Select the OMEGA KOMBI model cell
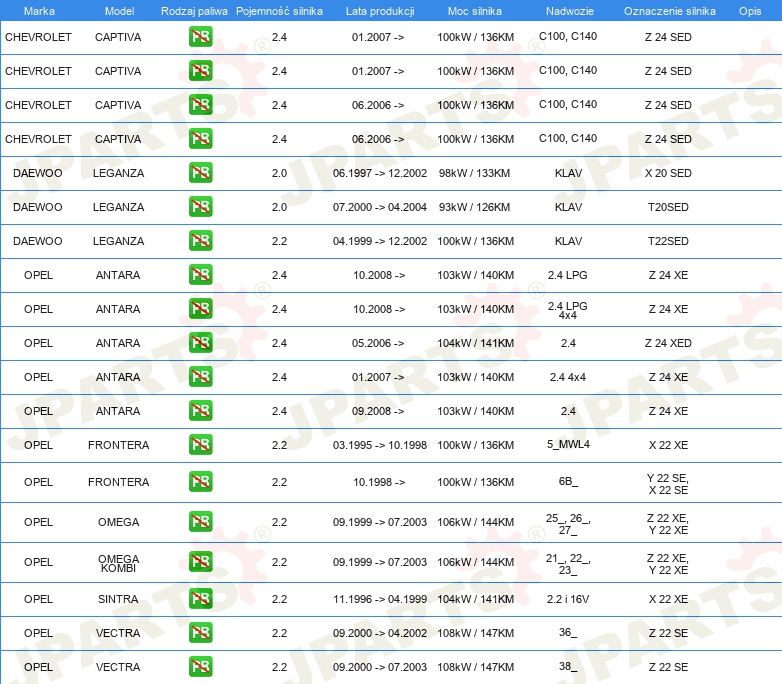Screen dimensions: 782x684 (118, 563)
